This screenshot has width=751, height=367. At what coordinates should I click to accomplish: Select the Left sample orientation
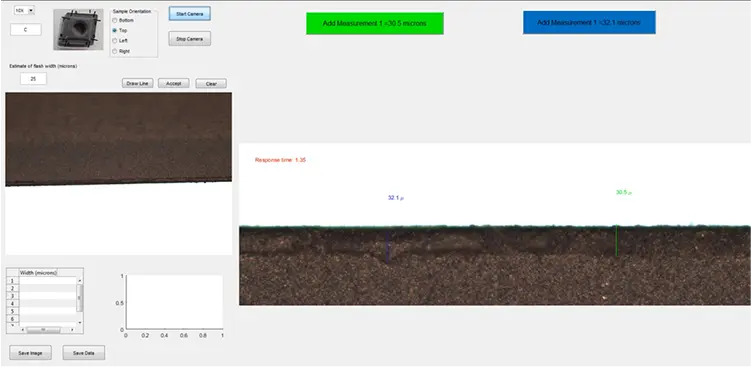tap(114, 41)
